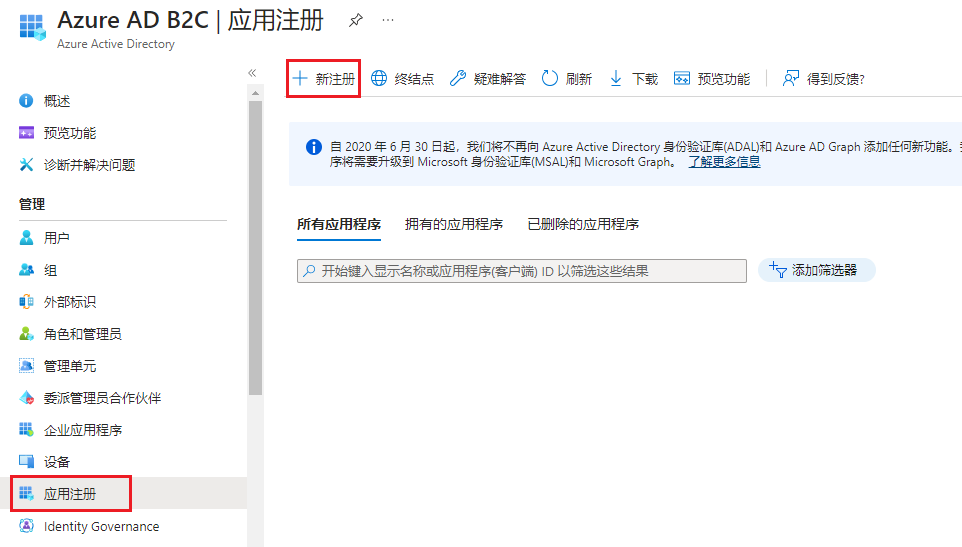This screenshot has width=962, height=547.
Task: Click the 组 group icon
Action: [26, 270]
